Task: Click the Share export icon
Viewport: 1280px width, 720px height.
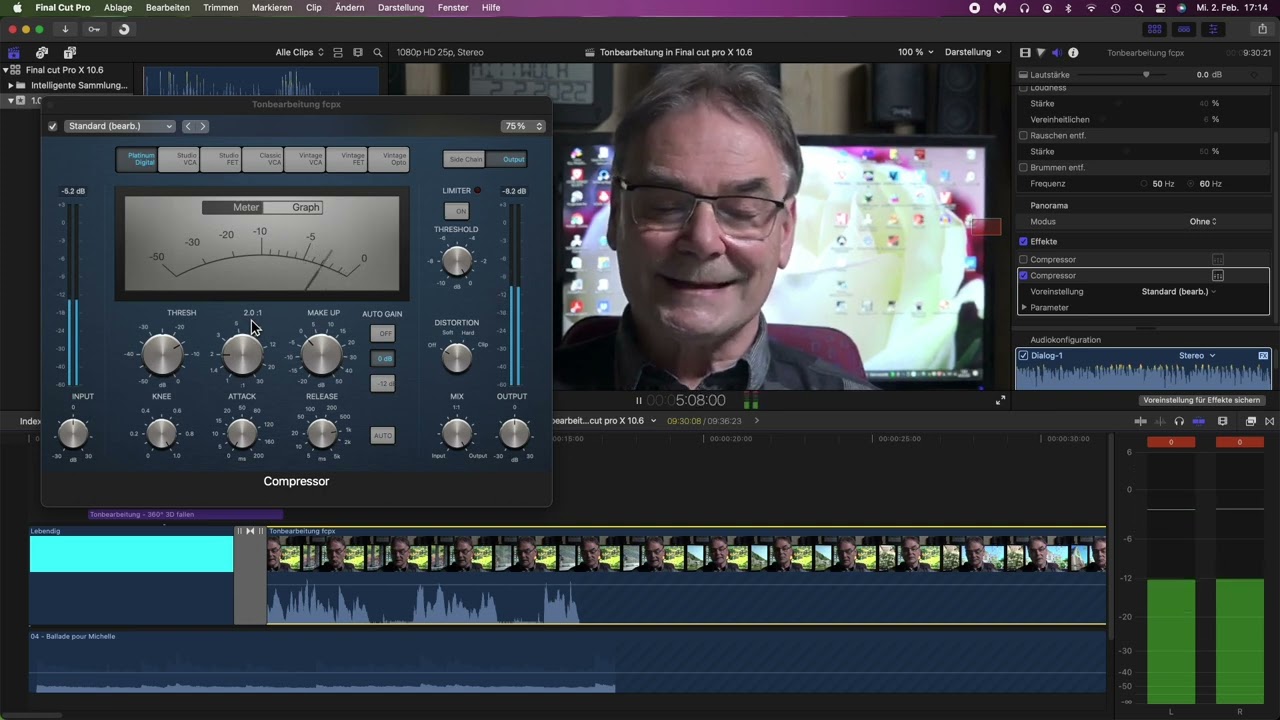Action: click(1262, 29)
